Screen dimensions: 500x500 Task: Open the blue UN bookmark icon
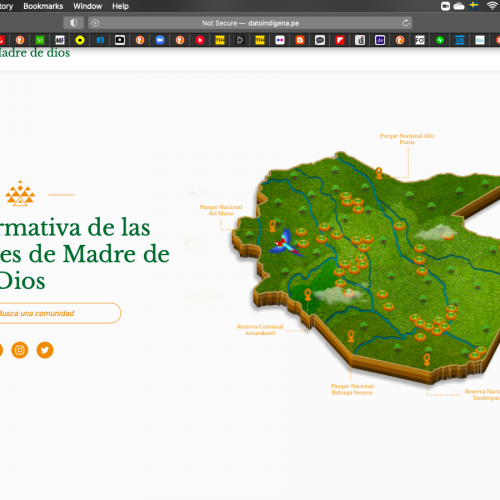point(460,40)
